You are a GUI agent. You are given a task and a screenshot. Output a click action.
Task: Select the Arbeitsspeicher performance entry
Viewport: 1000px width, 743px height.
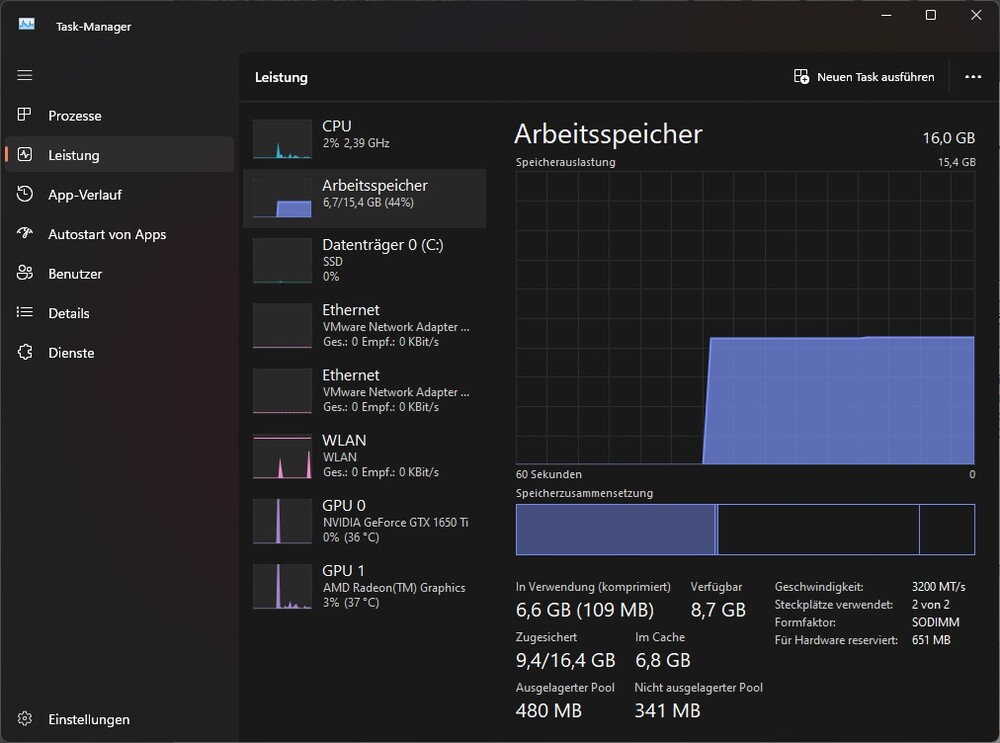point(365,198)
